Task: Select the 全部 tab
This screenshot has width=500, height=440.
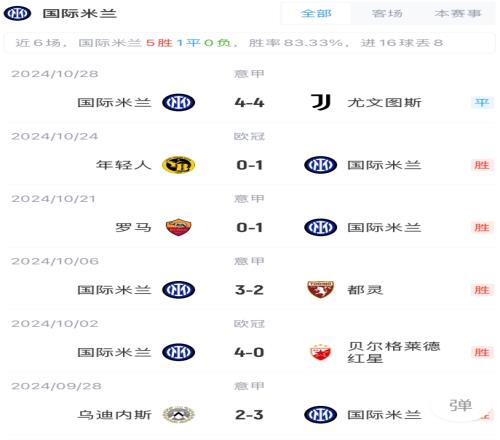Action: 316,14
